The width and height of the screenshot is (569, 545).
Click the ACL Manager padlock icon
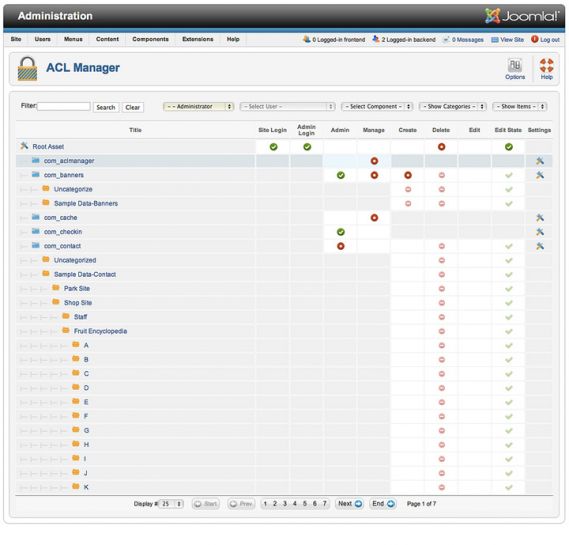pos(27,68)
